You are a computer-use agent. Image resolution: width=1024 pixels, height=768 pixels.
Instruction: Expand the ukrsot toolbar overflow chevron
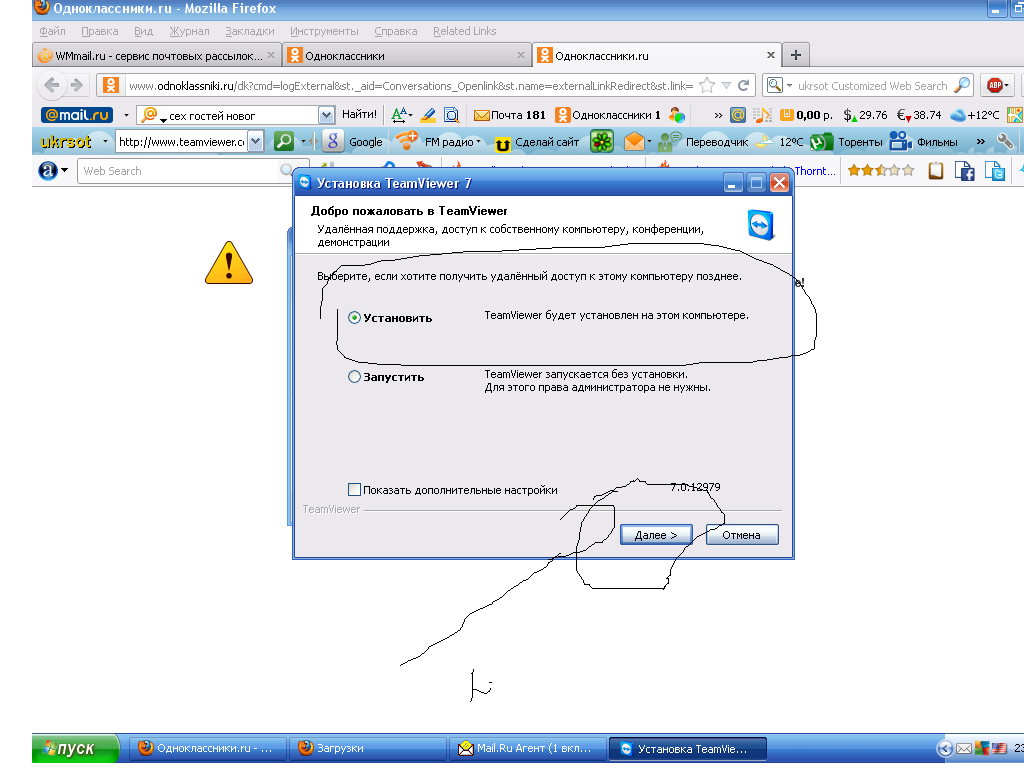[980, 142]
